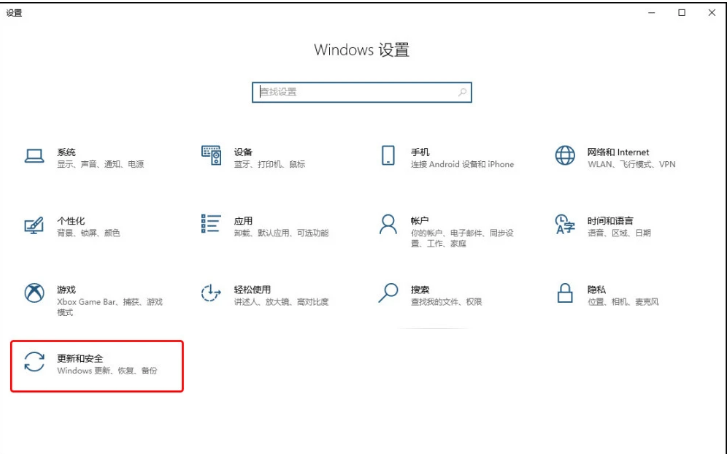Click the 手机 phone icon

[388, 156]
